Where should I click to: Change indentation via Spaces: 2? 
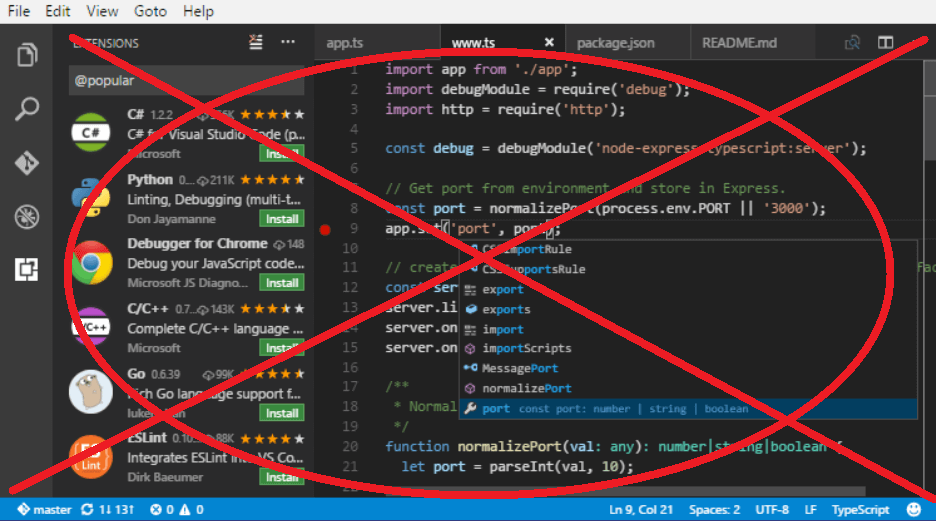[714, 510]
